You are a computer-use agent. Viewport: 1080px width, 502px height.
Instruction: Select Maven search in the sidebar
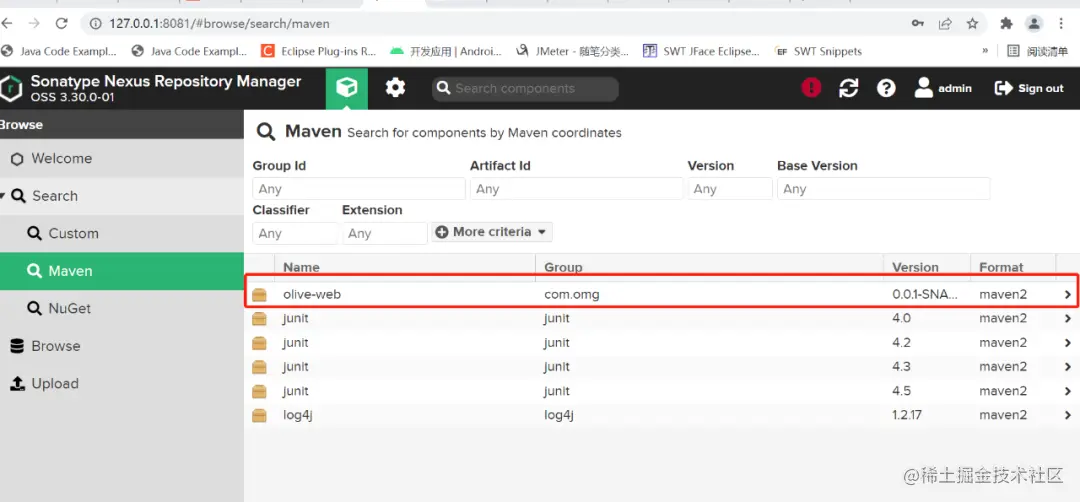(x=122, y=271)
